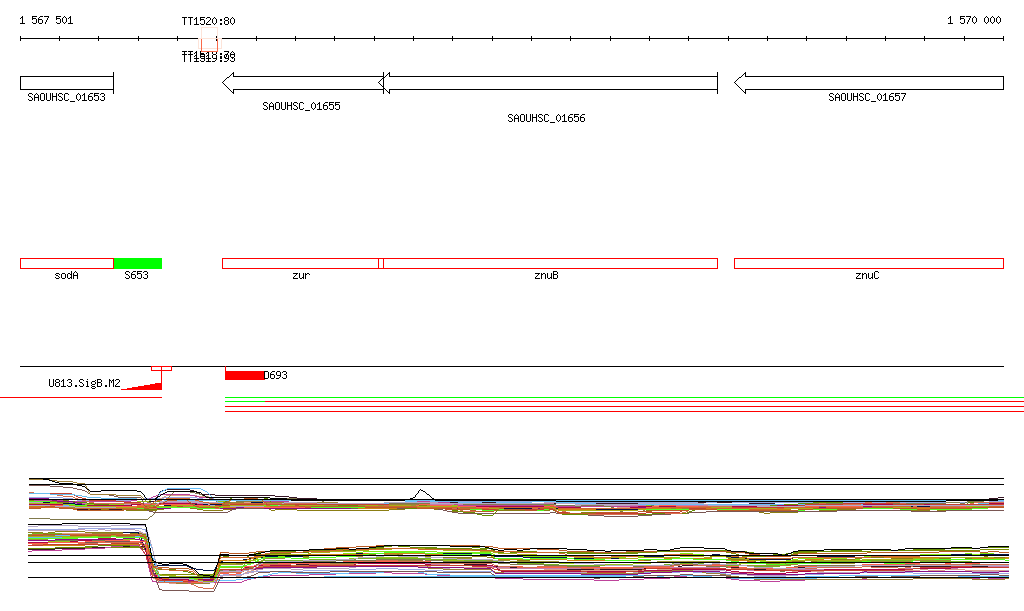
Task: Click the SAOUHSC_01656 text label
Action: pyautogui.click(x=546, y=118)
